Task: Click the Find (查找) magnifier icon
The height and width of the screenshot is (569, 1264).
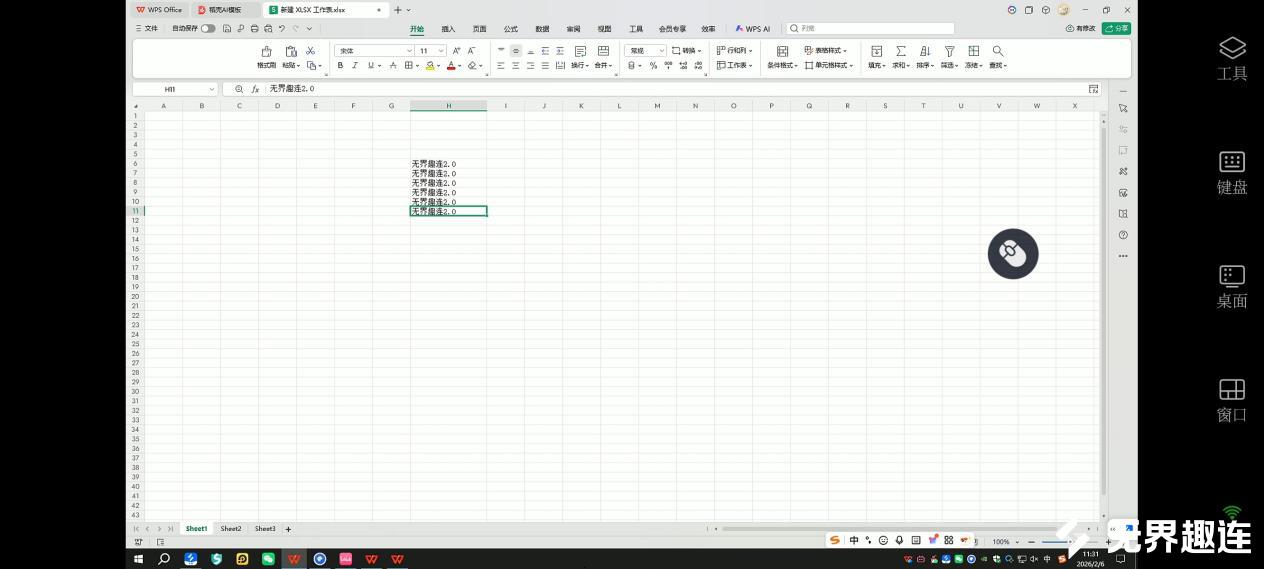Action: coord(997,51)
